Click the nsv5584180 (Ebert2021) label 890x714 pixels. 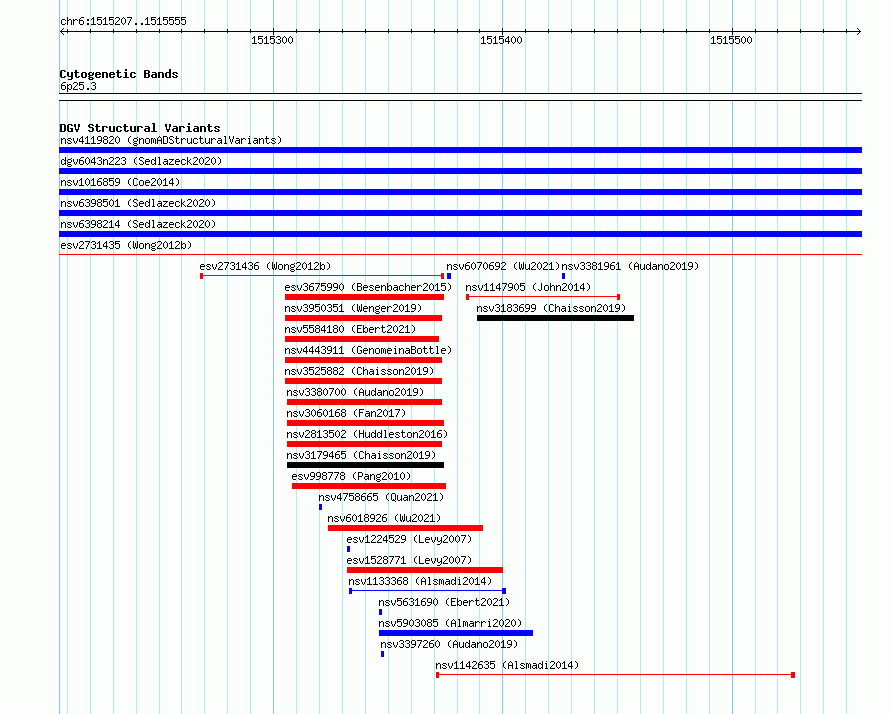coord(350,329)
